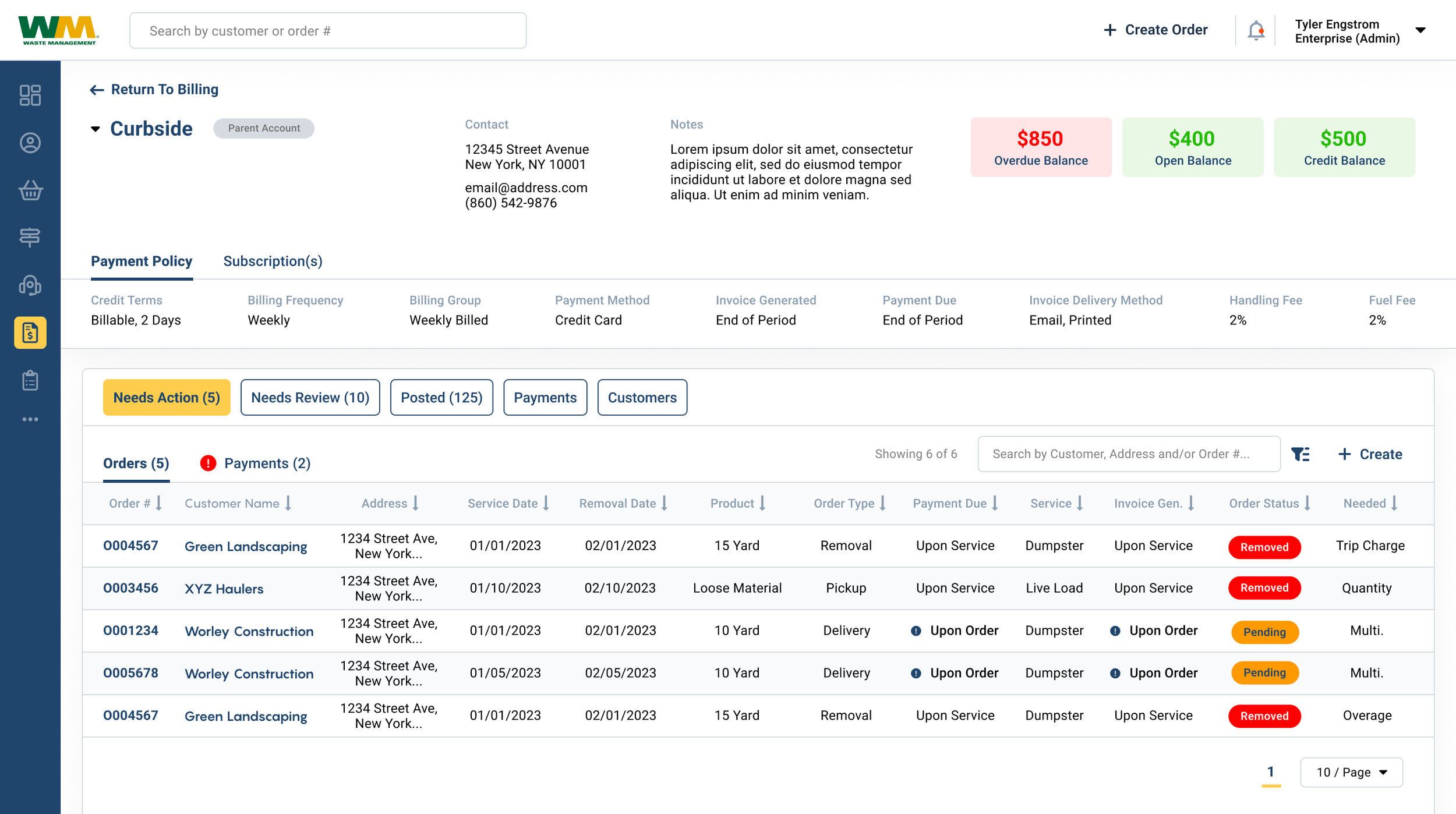The width and height of the screenshot is (1456, 814).
Task: Switch to the Subscription(s) tab
Action: (x=273, y=261)
